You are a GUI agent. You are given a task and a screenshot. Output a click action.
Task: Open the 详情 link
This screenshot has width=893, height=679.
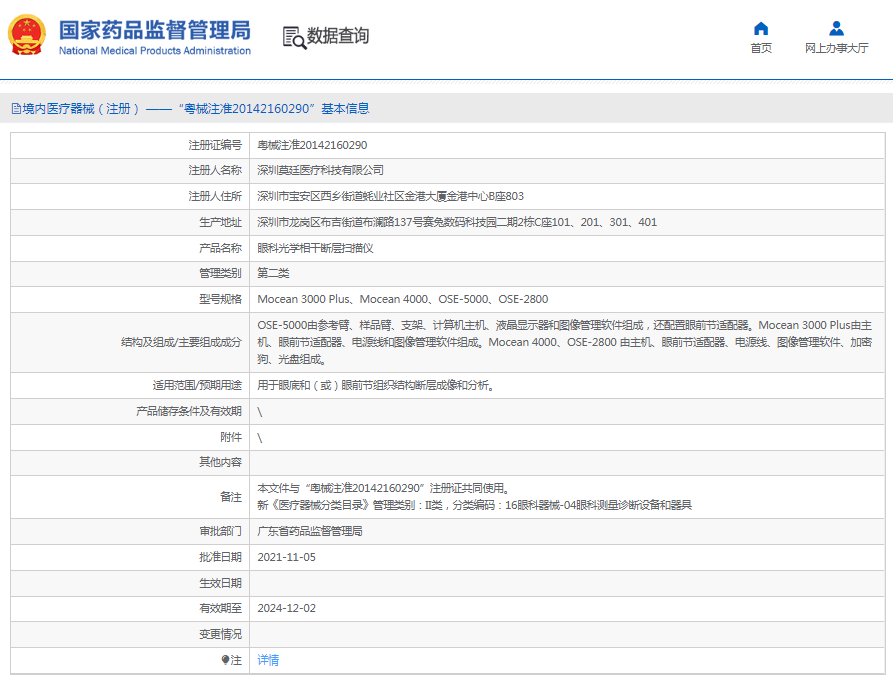coord(268,660)
